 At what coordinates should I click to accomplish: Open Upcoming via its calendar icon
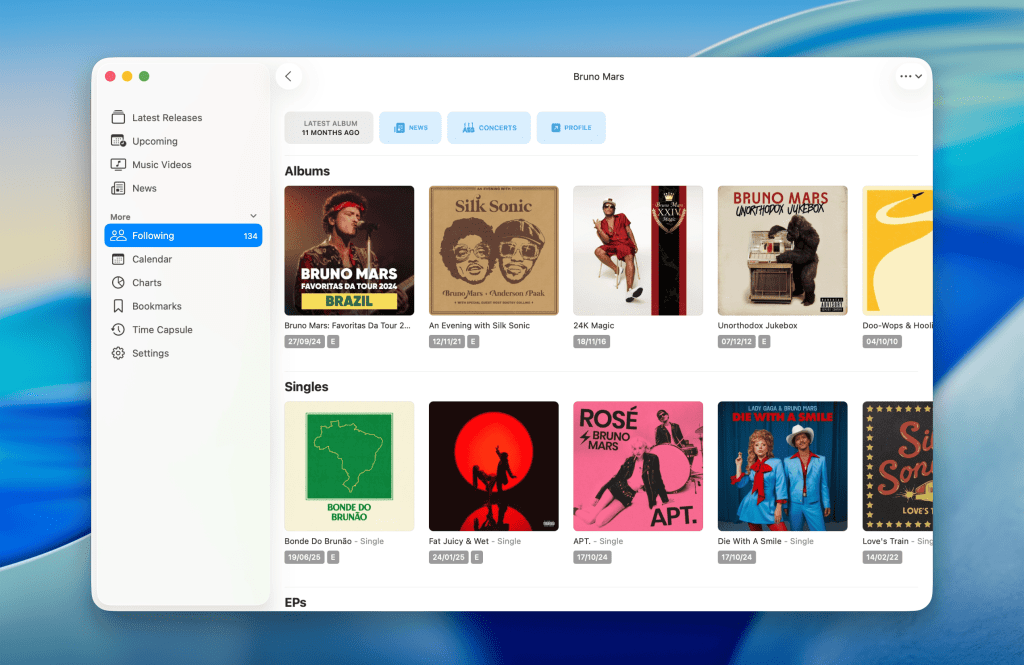click(118, 141)
